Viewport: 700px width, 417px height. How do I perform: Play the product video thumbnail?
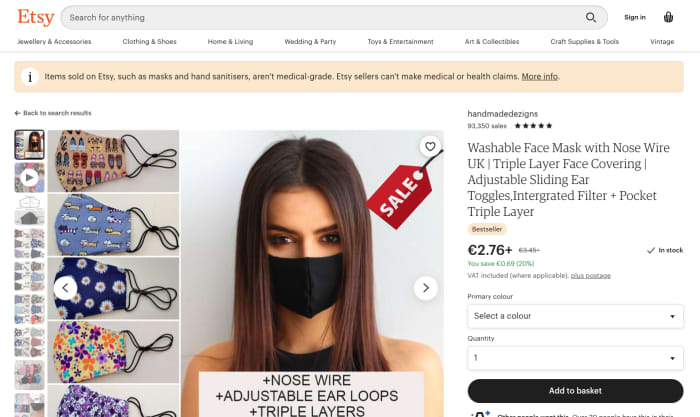point(29,177)
